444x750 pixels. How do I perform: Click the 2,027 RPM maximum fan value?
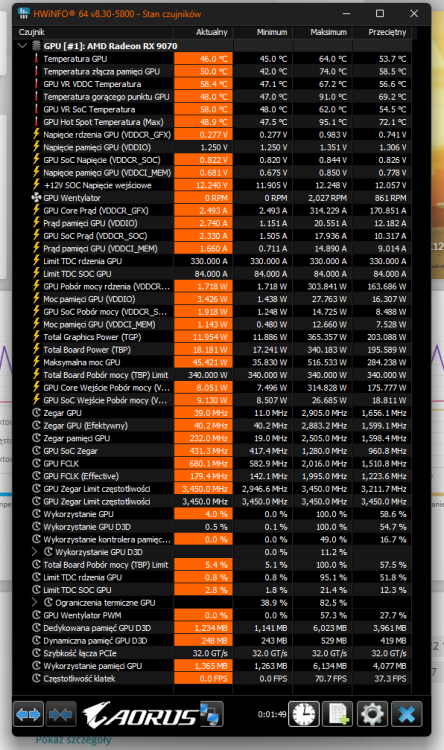(x=327, y=198)
